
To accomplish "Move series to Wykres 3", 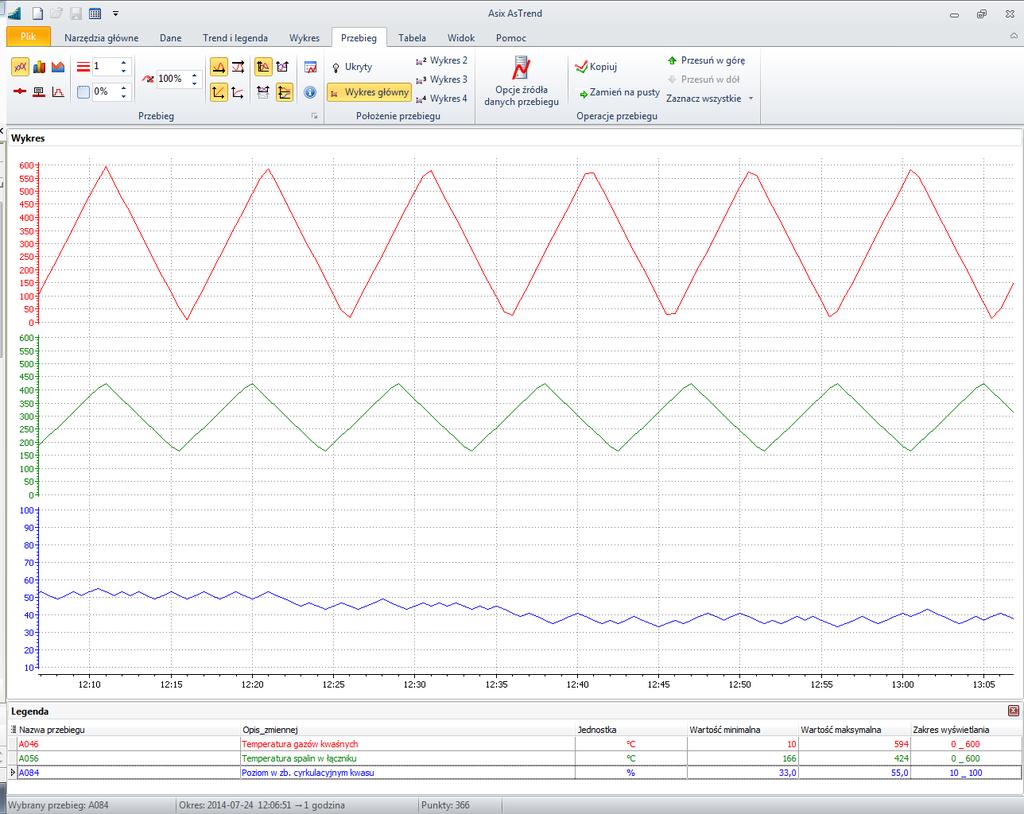I will pos(442,80).
